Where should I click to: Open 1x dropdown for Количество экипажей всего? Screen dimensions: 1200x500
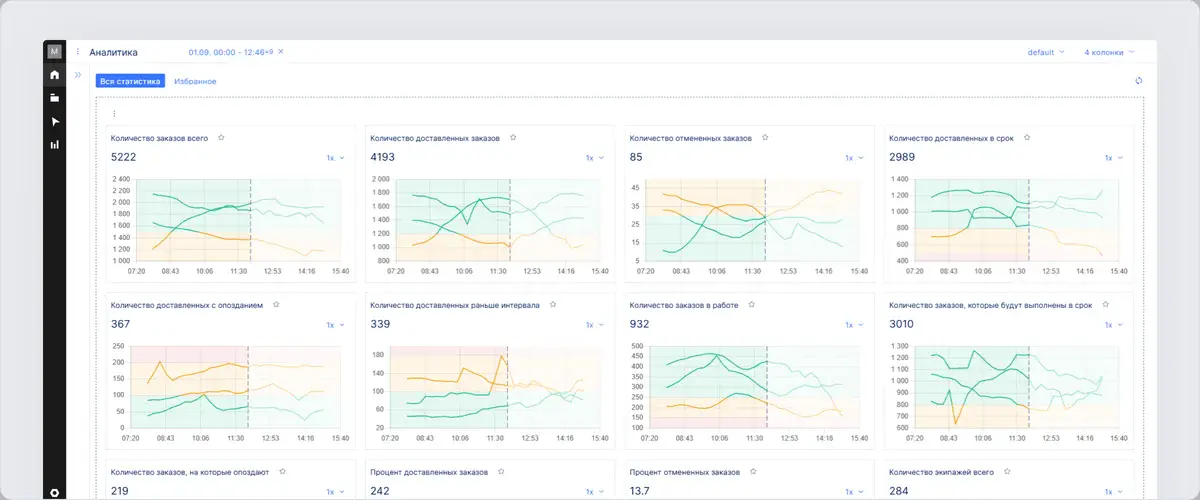tap(1114, 491)
